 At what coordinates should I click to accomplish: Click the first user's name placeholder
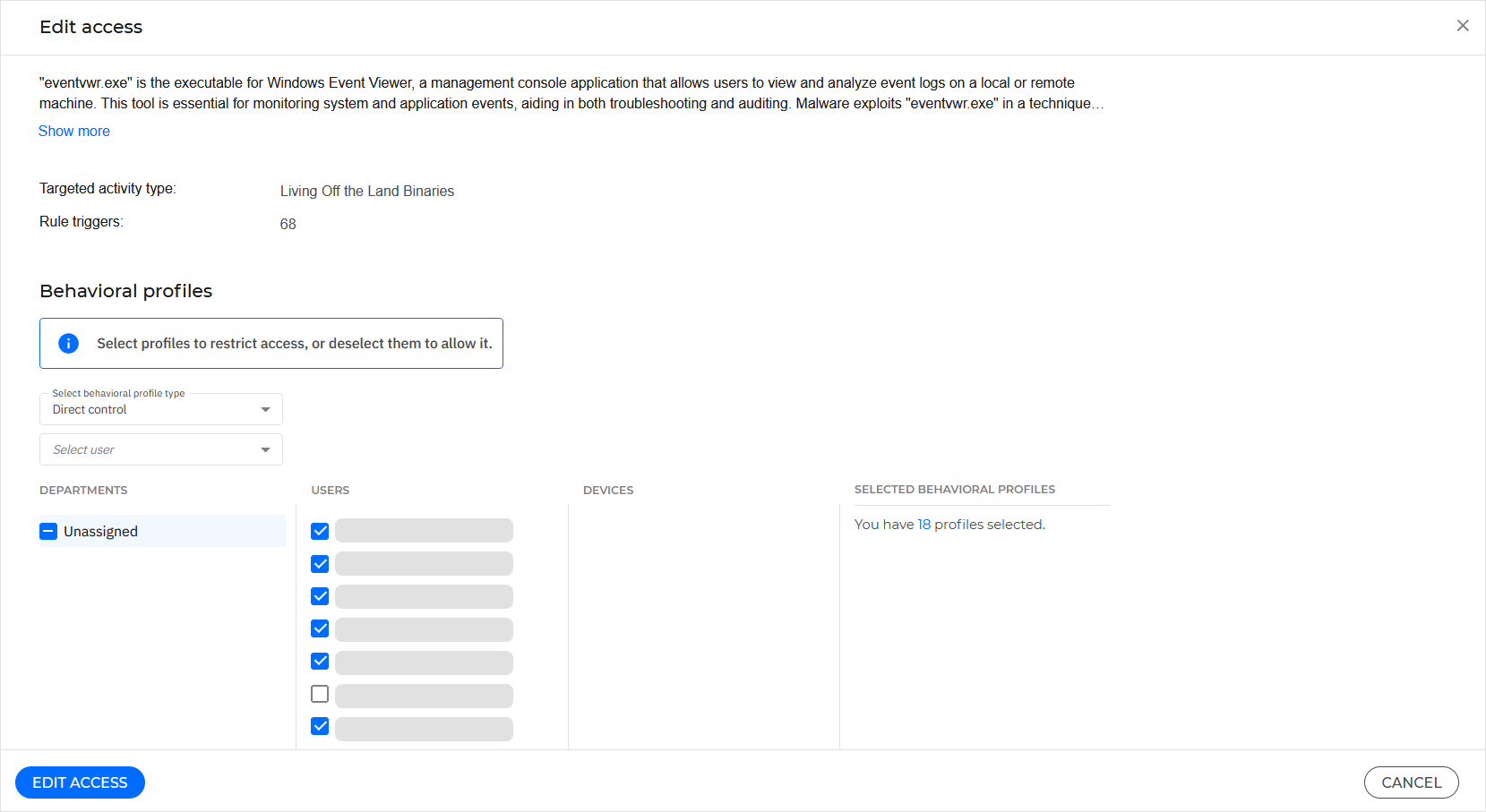pos(424,531)
